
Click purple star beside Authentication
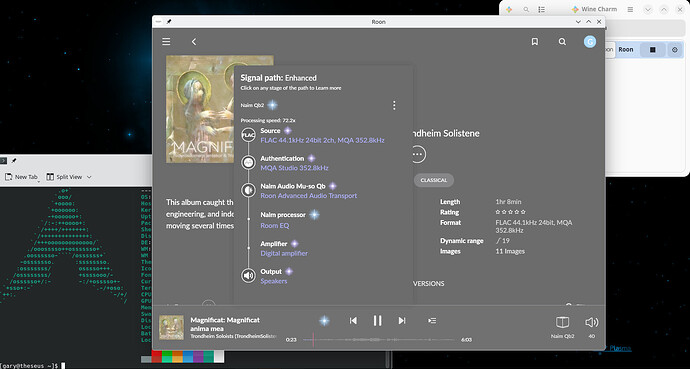coord(311,158)
